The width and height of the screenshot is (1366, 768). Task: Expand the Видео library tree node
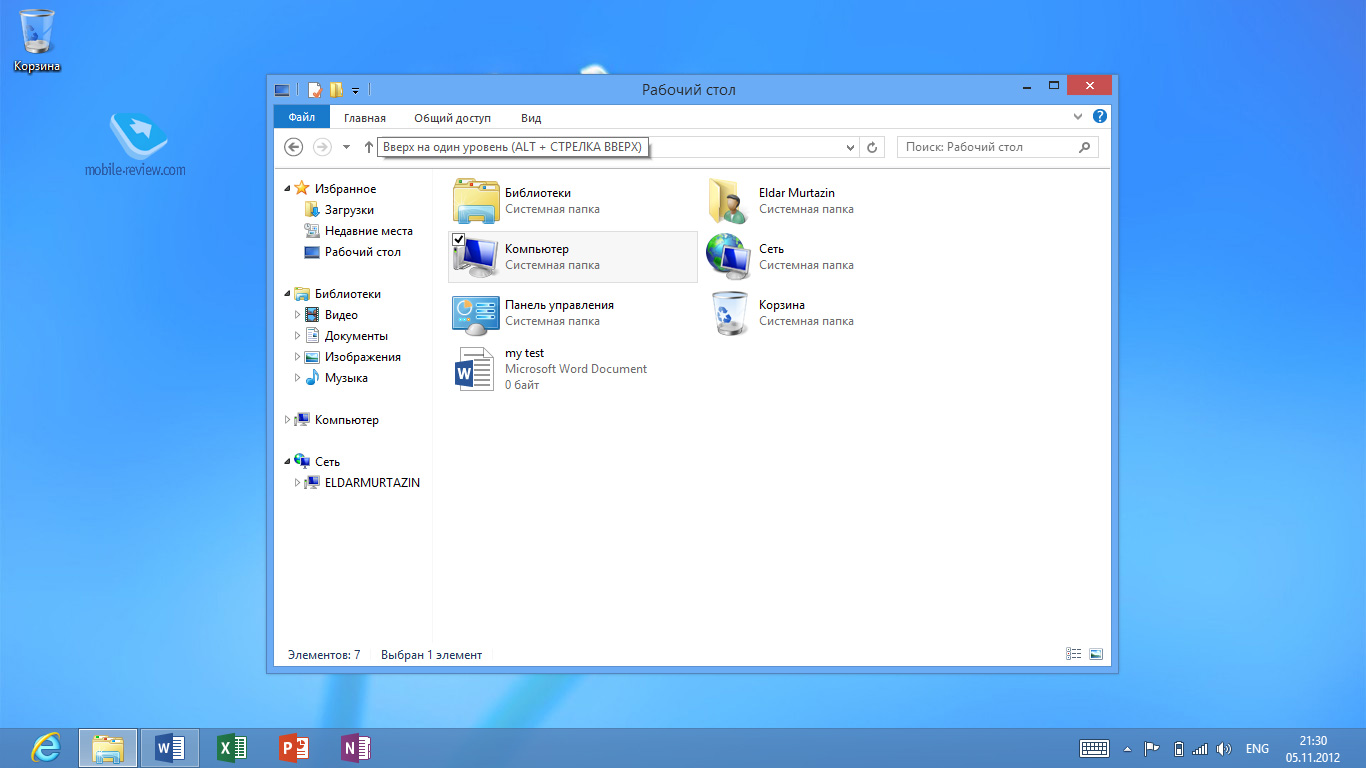(297, 315)
